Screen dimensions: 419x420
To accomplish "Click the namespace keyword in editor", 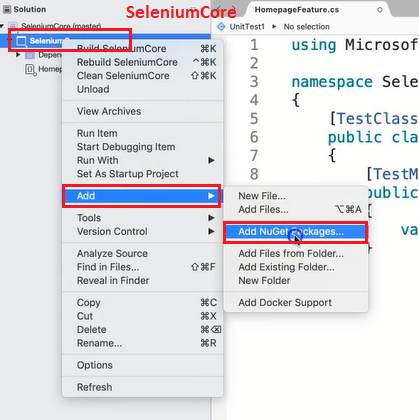I will [332, 82].
